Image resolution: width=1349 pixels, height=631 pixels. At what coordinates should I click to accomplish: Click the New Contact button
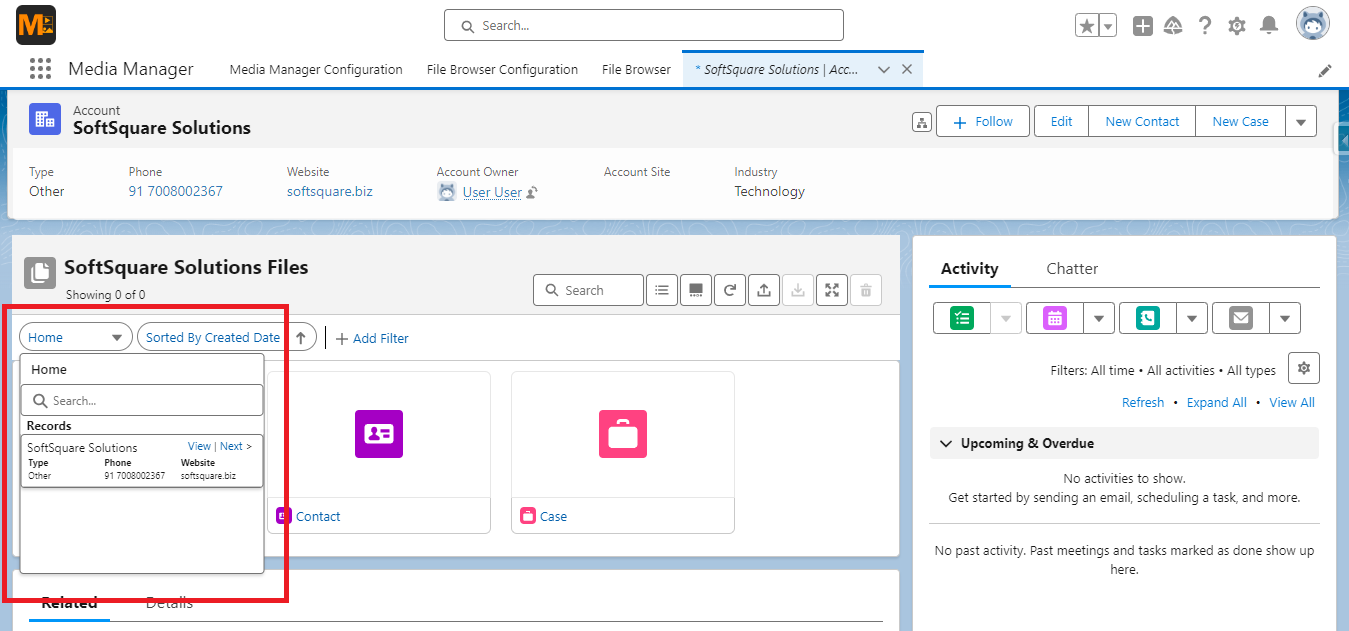coord(1142,122)
